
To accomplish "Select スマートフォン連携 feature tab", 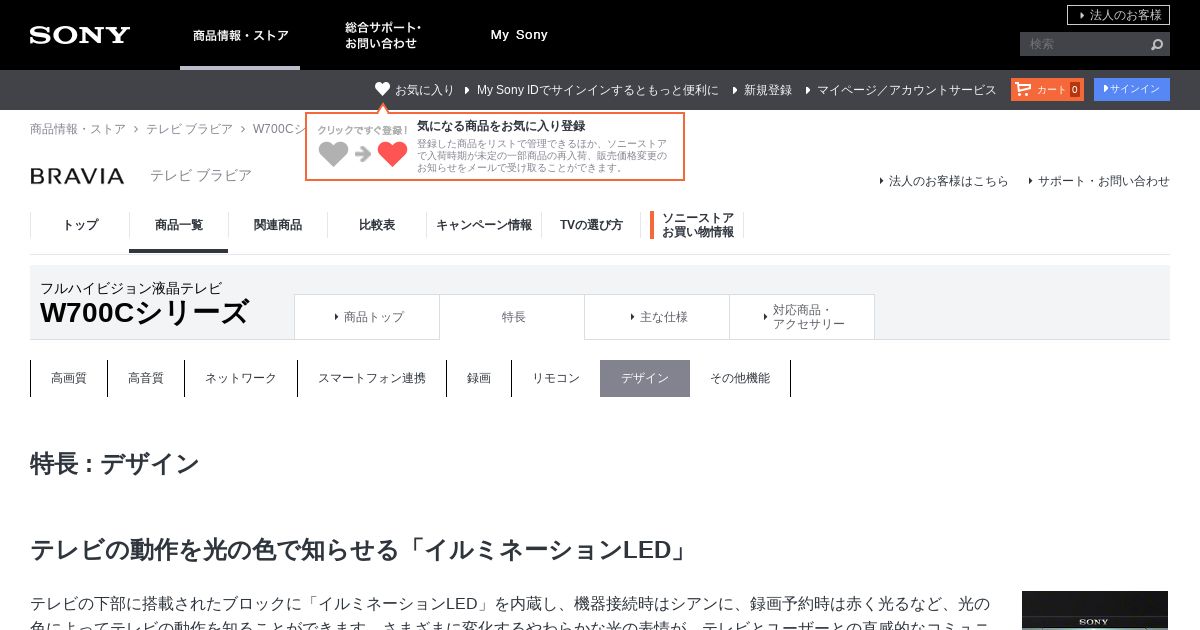I will tap(372, 378).
